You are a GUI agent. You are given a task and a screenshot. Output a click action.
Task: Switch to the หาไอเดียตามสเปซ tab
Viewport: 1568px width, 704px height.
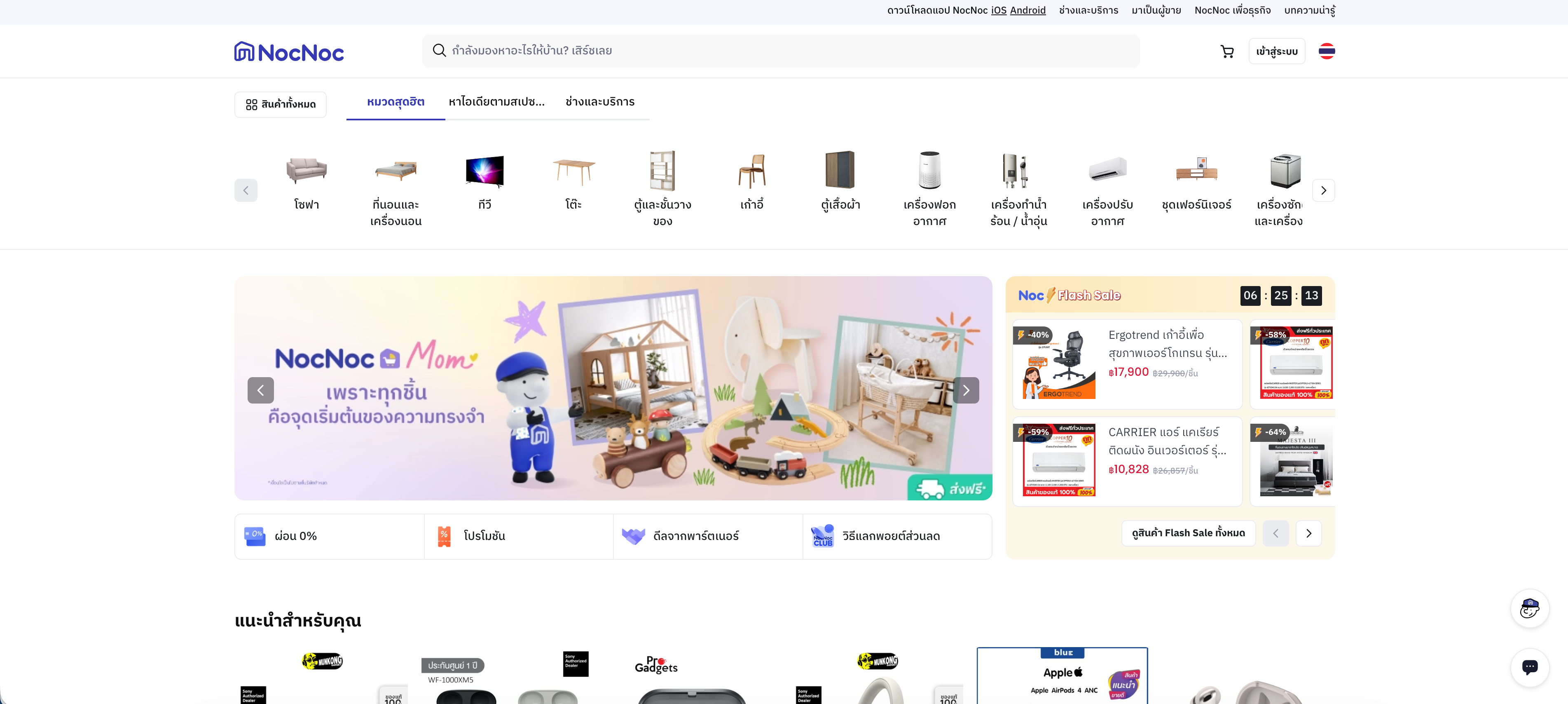pyautogui.click(x=497, y=102)
